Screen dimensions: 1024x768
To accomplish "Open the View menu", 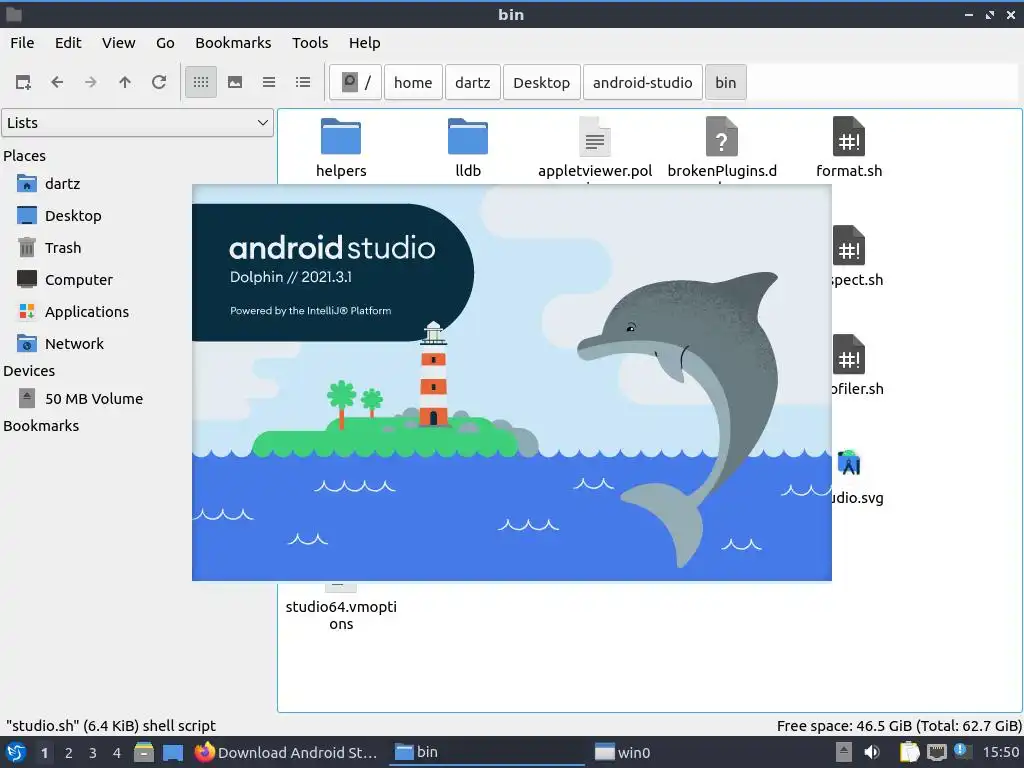I will (x=118, y=43).
